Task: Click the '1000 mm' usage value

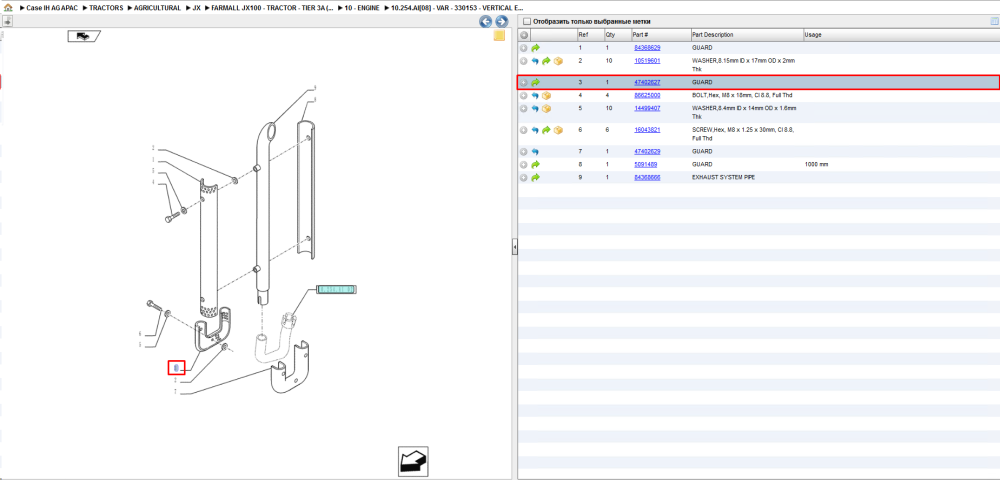Action: pos(816,164)
